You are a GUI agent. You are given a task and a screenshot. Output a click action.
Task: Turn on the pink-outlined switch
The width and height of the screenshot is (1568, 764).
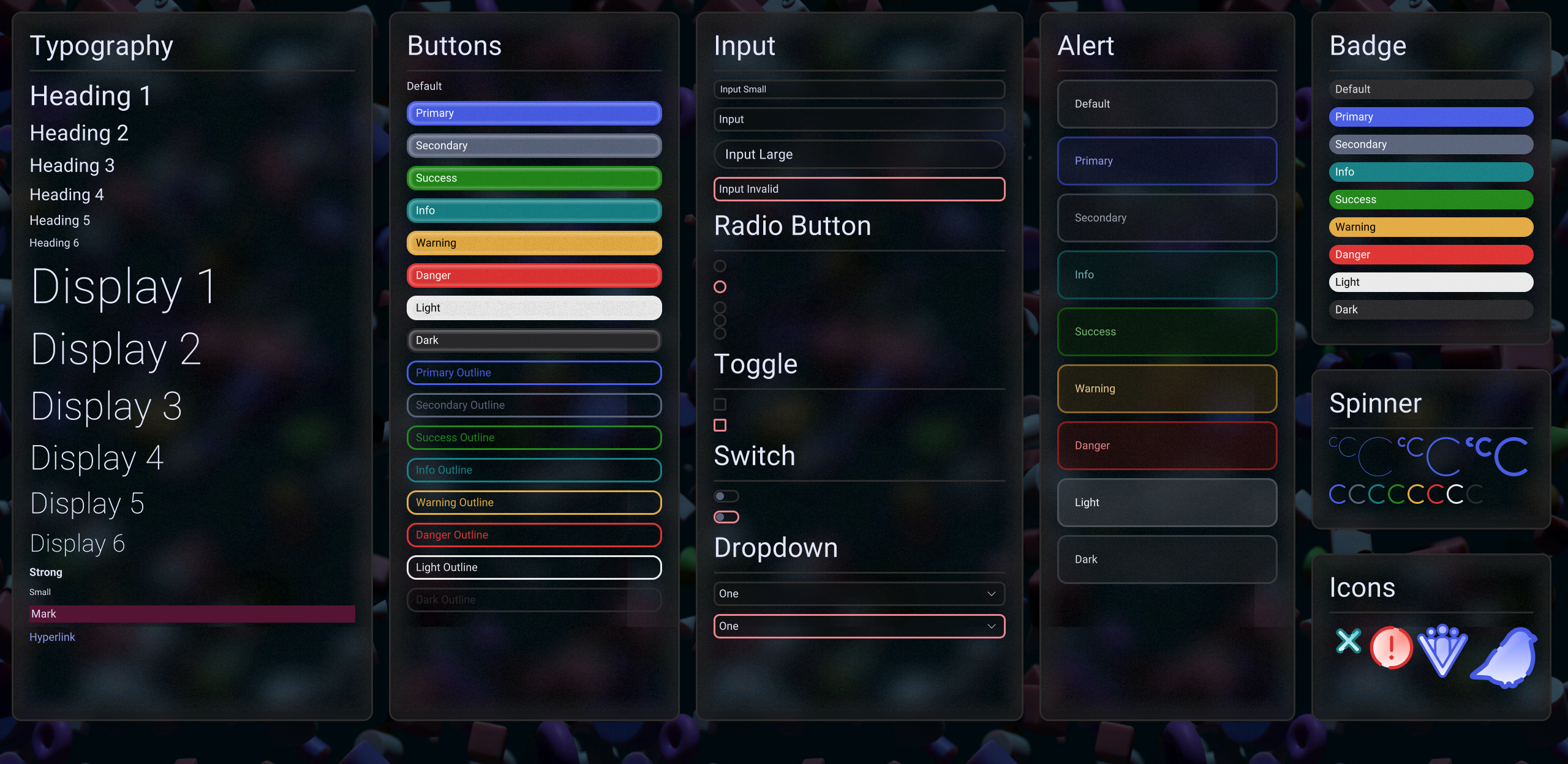(726, 517)
